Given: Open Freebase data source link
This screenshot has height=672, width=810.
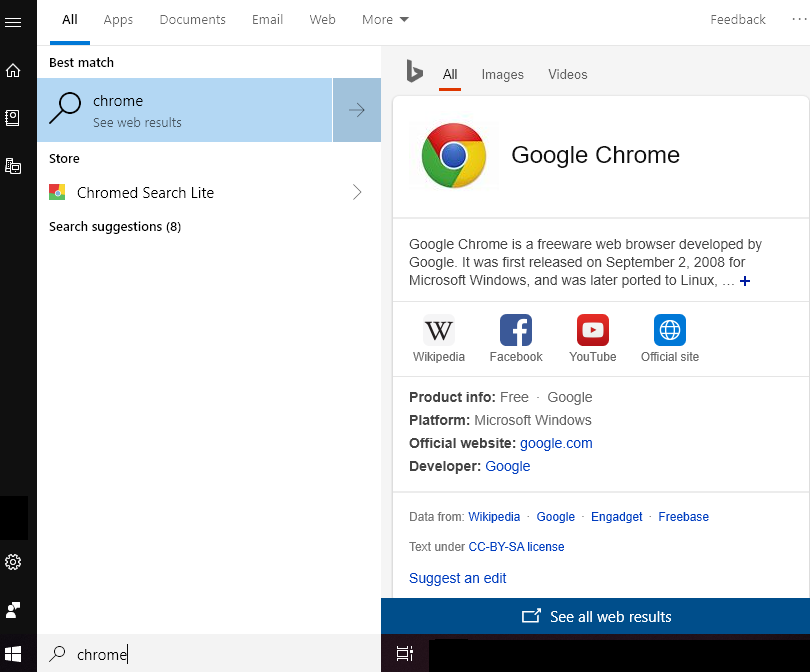Looking at the screenshot, I should [x=683, y=517].
